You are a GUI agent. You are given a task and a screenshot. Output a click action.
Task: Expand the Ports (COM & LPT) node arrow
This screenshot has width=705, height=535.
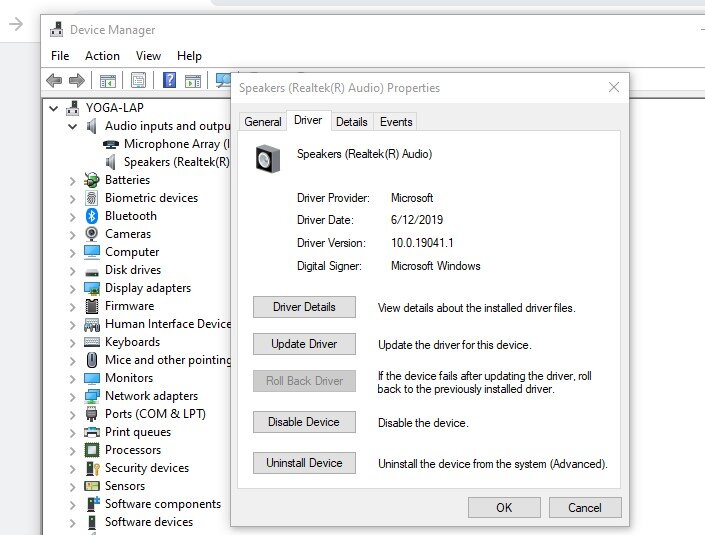(72, 415)
